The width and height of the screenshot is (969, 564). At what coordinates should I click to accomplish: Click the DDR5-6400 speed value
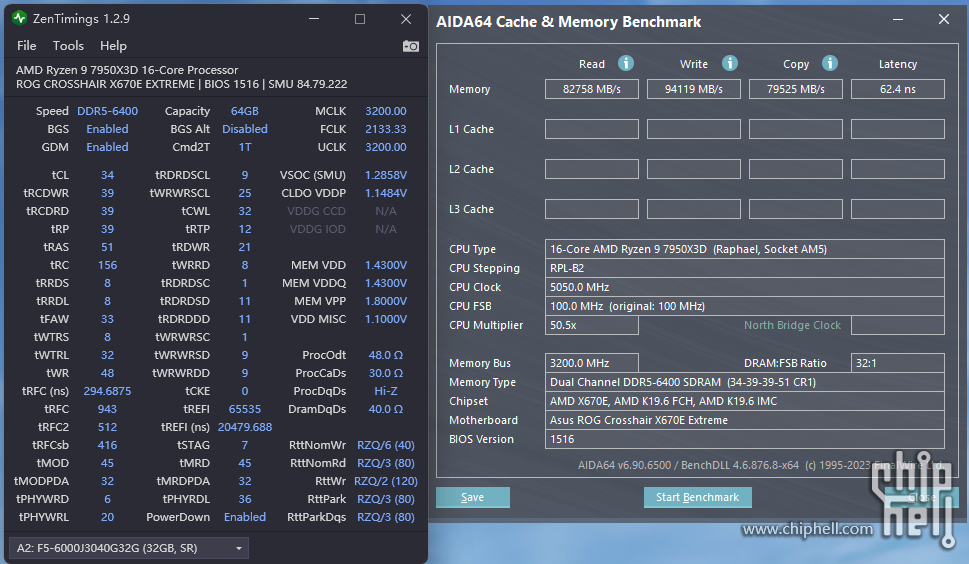point(108,111)
